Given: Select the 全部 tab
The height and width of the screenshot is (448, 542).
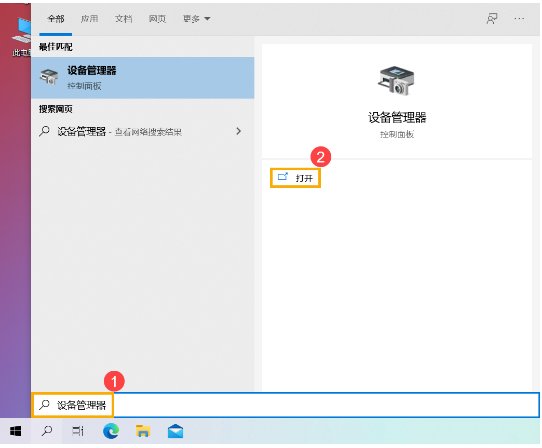Looking at the screenshot, I should 56,19.
